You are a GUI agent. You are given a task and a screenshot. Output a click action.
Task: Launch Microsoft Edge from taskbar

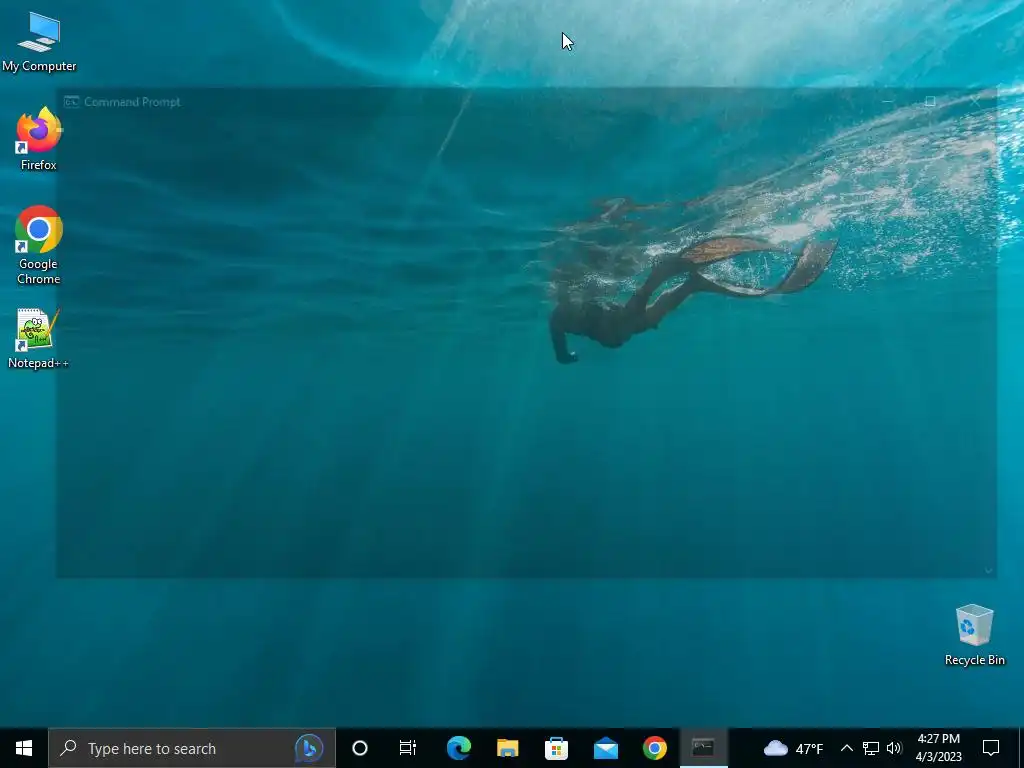point(458,748)
